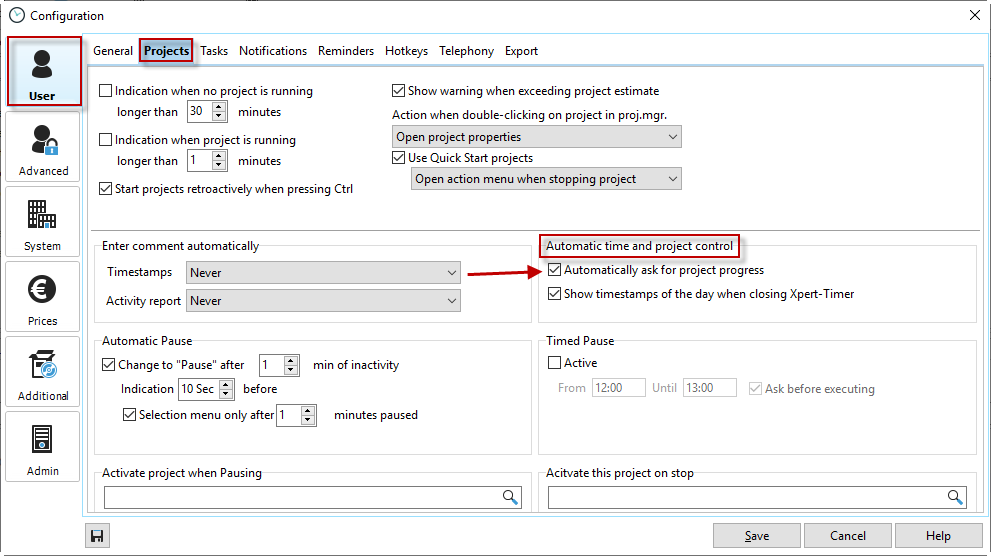Open the Prices settings section
Screen dimensions: 991x556
(x=42, y=297)
